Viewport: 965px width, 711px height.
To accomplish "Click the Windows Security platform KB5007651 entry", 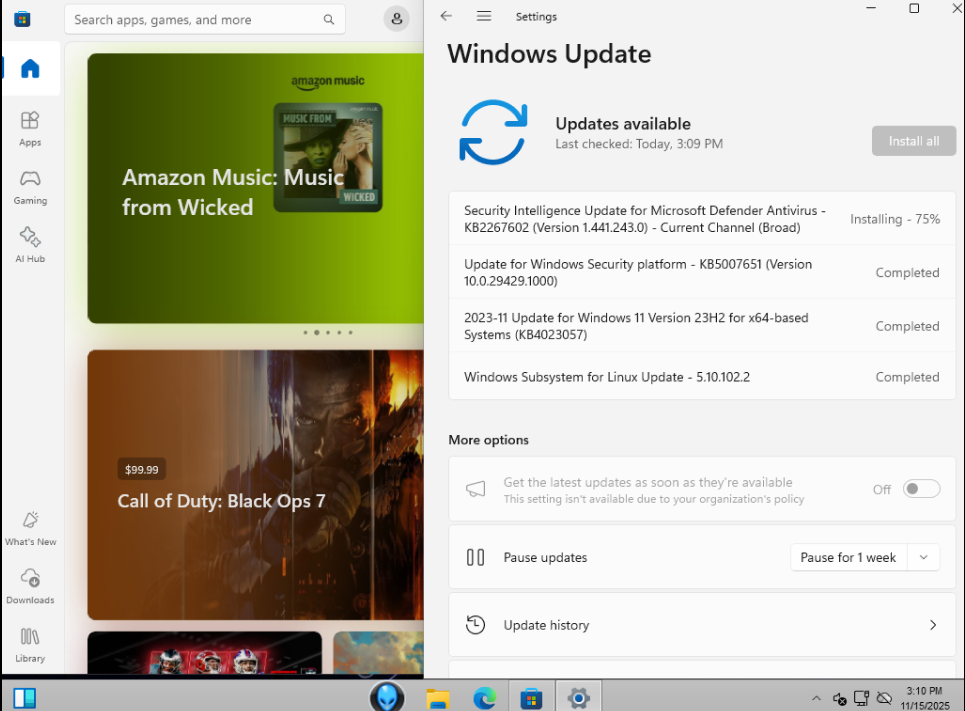I will 702,273.
